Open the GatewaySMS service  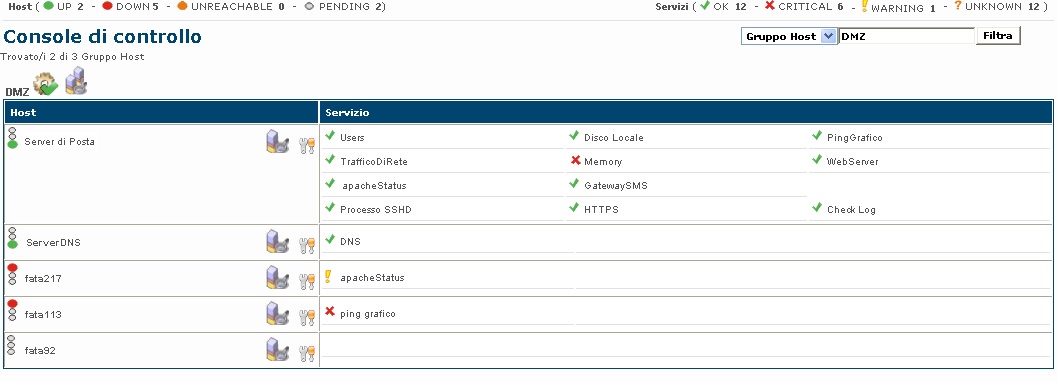coord(616,185)
